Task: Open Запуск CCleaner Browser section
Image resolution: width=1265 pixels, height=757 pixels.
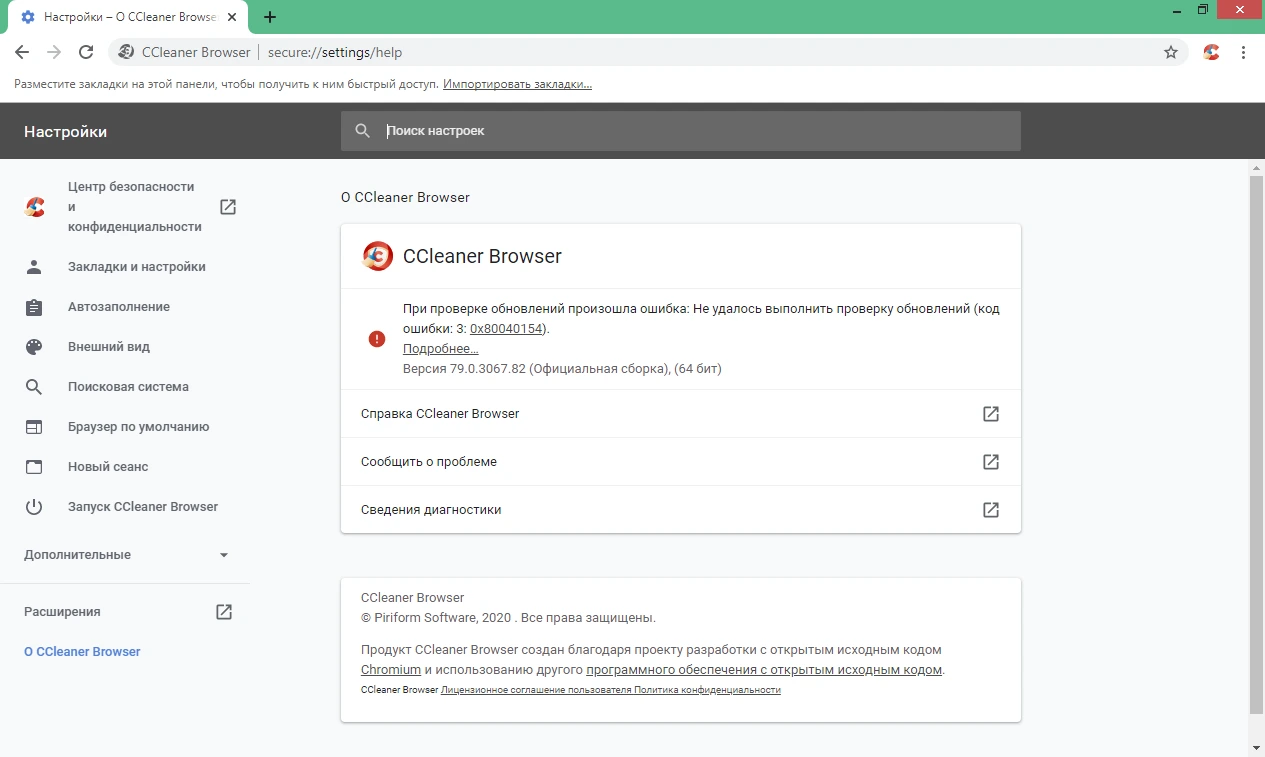Action: [x=125, y=507]
